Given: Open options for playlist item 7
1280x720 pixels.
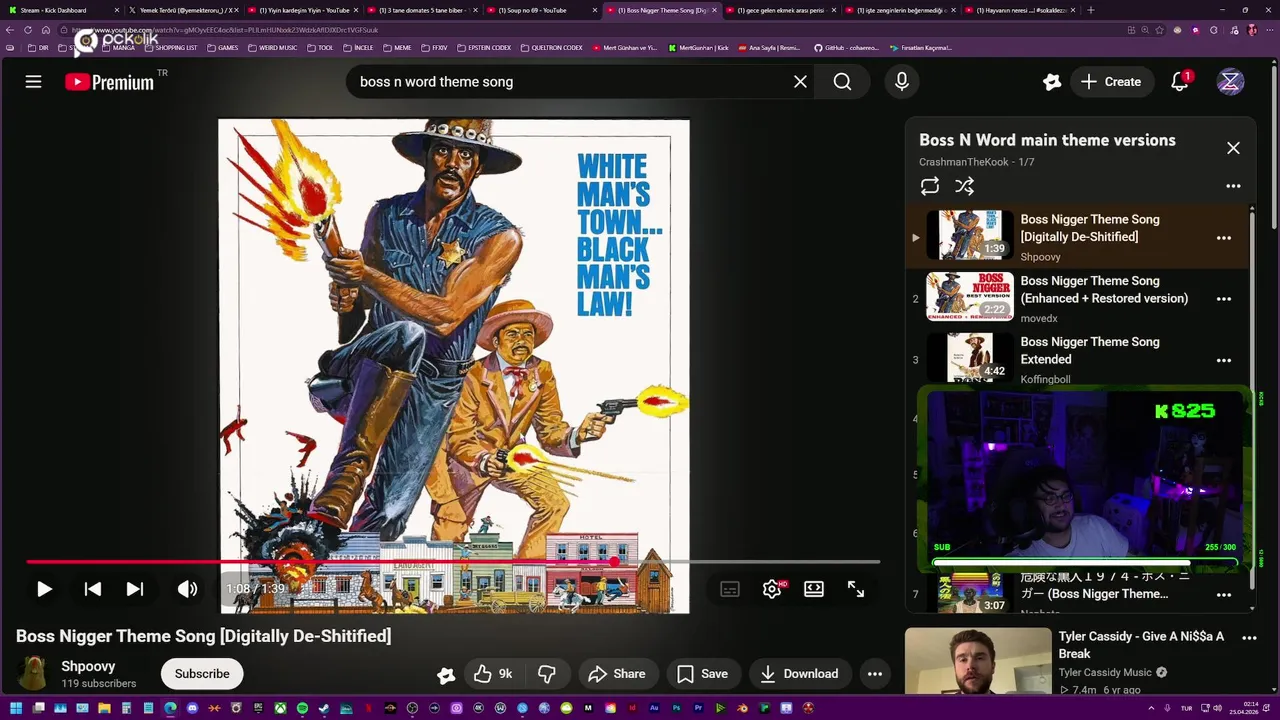Looking at the screenshot, I should click(x=1223, y=595).
